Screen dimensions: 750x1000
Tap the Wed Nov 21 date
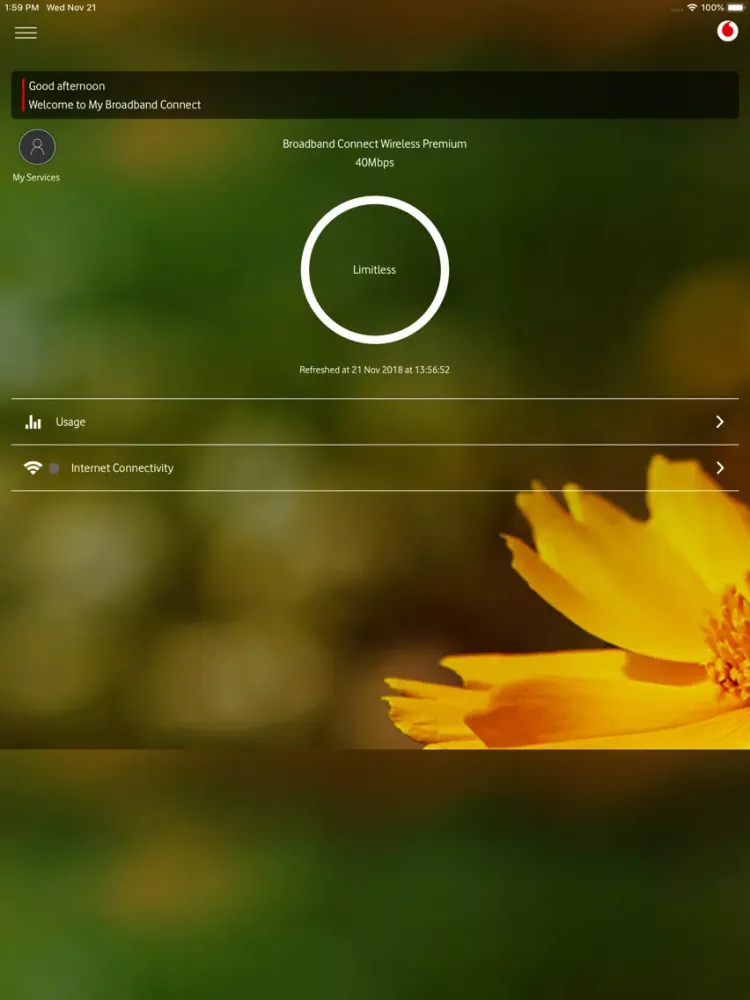pyautogui.click(x=71, y=8)
